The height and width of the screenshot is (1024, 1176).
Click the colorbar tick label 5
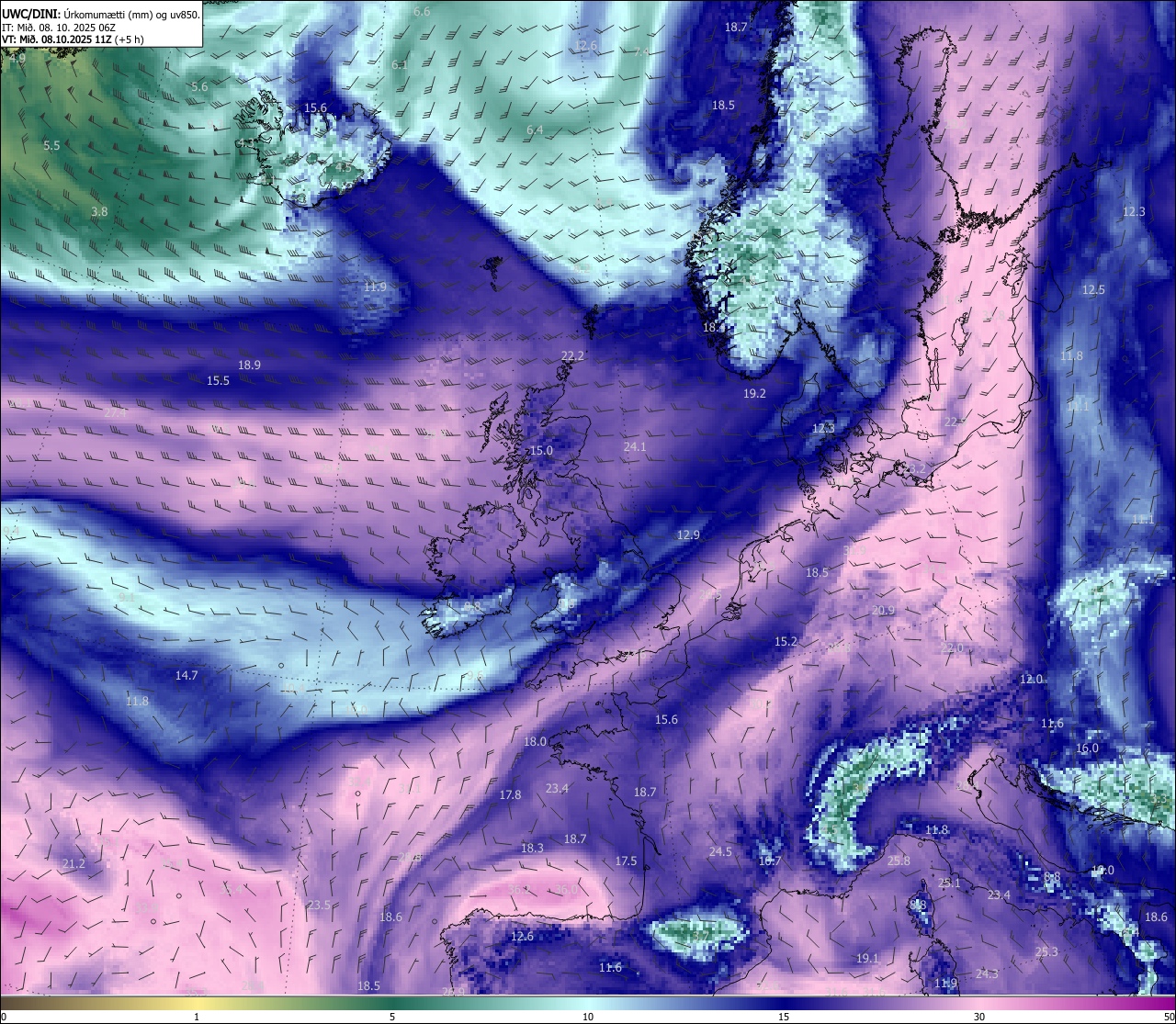coord(392,1017)
